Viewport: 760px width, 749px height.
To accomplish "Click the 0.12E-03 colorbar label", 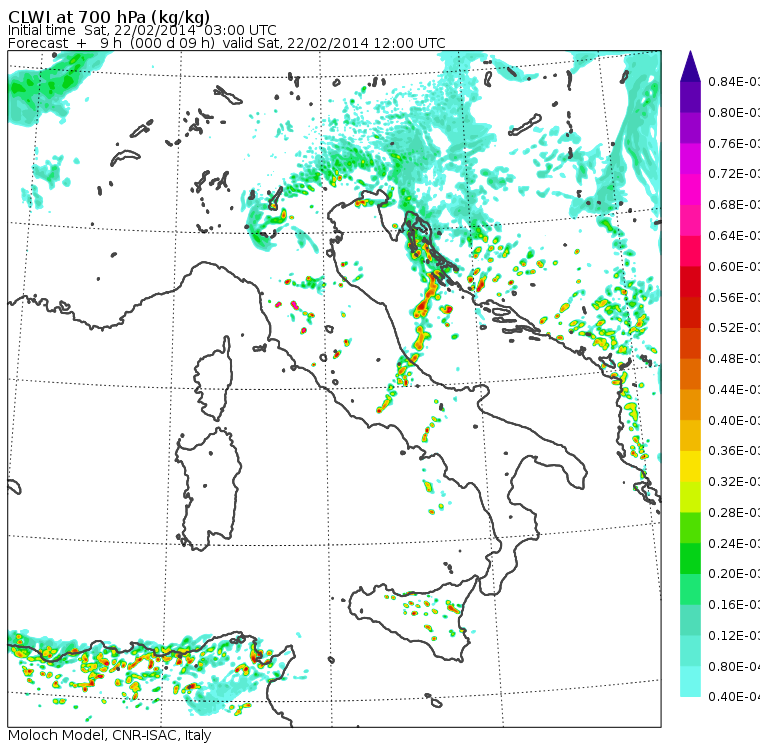I will point(734,636).
